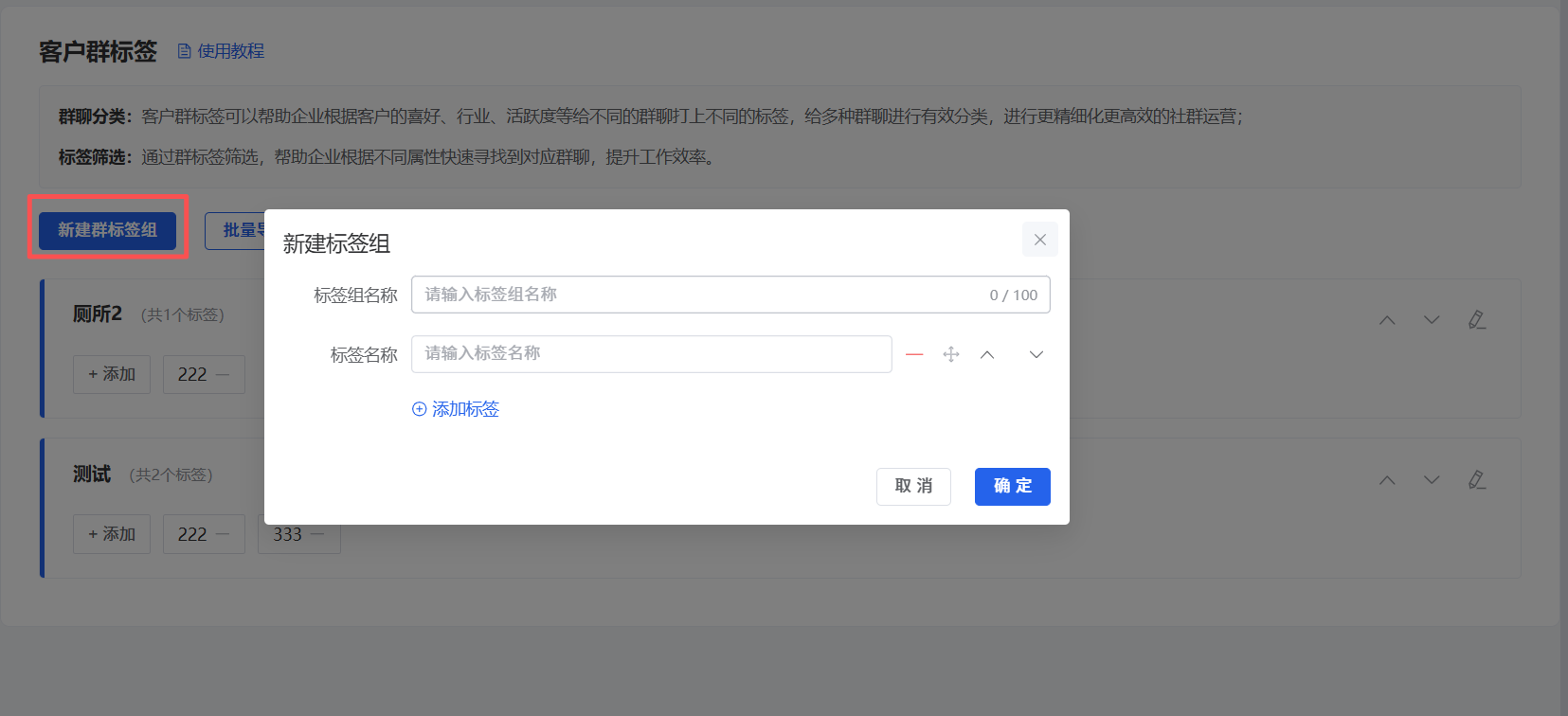
Task: Remove tag 333 in 测试 group
Action: (317, 534)
